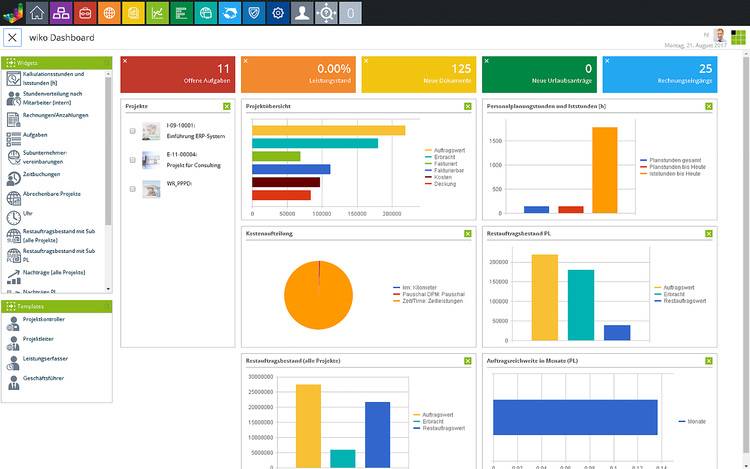Select Zeitbuchungen in the Widgets list
Image resolution: width=750 pixels, height=469 pixels.
pyautogui.click(x=40, y=174)
